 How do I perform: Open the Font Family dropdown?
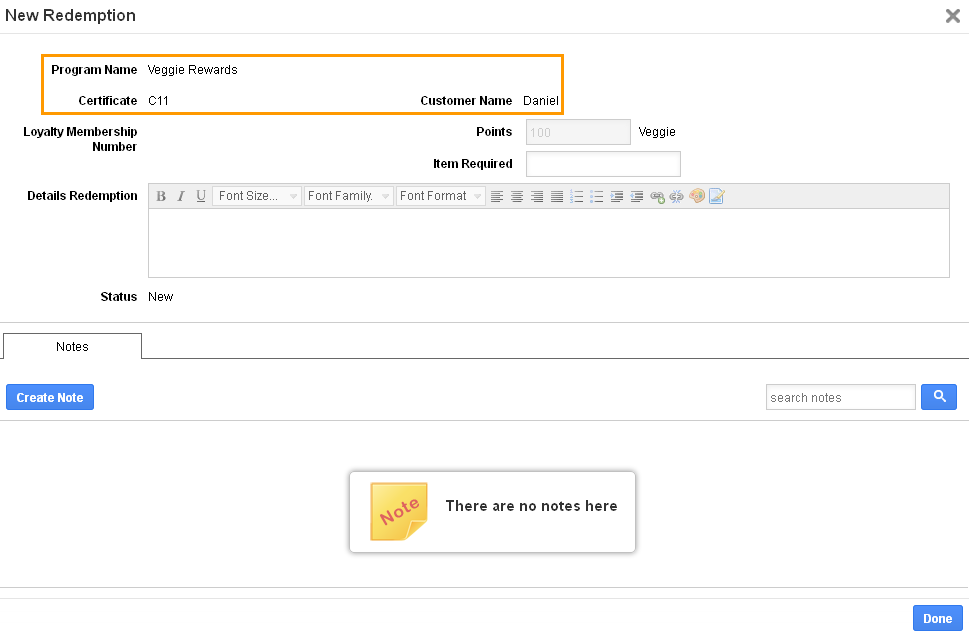point(349,196)
